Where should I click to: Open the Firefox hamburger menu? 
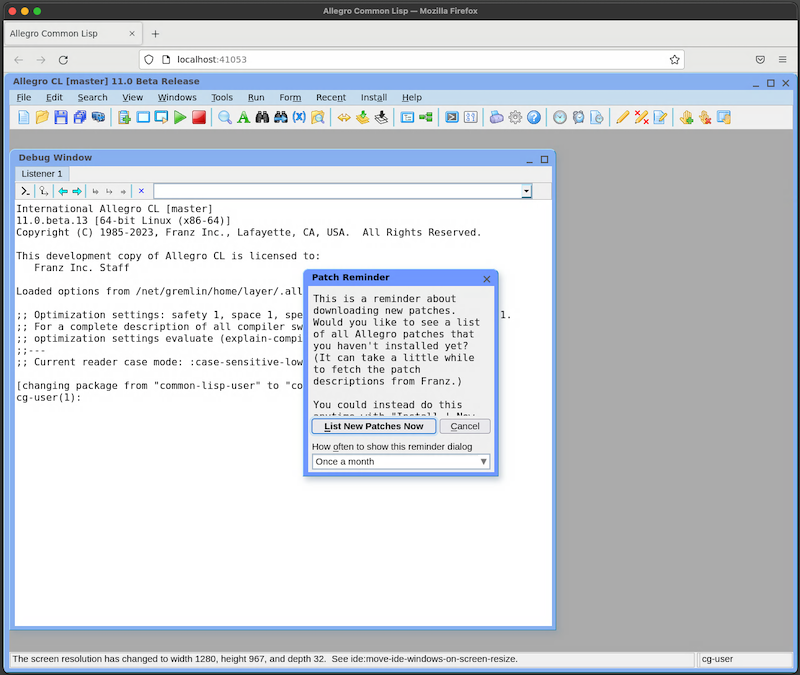(x=784, y=59)
